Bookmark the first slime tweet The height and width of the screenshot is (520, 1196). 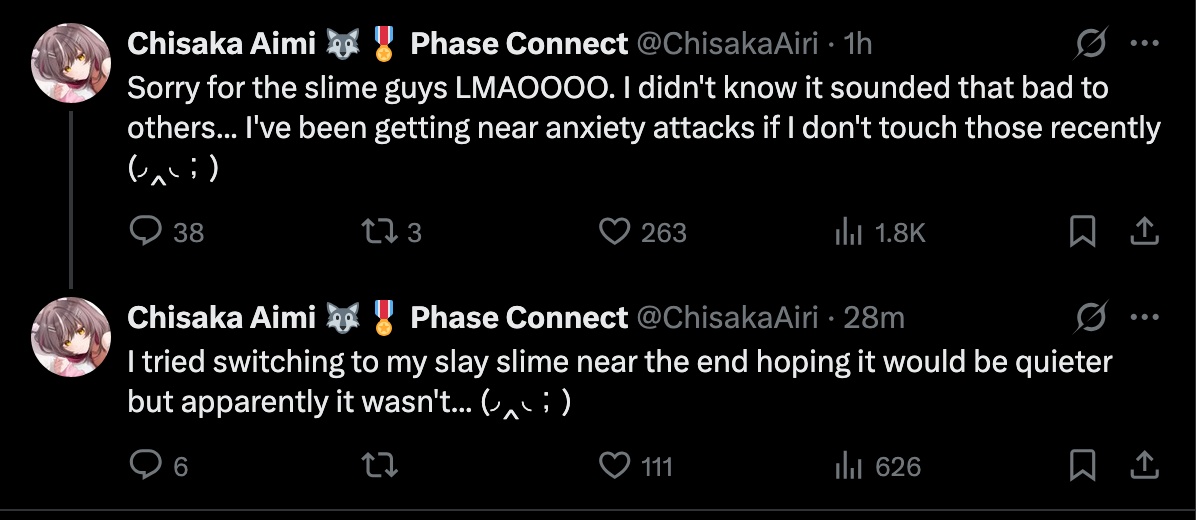(1082, 232)
